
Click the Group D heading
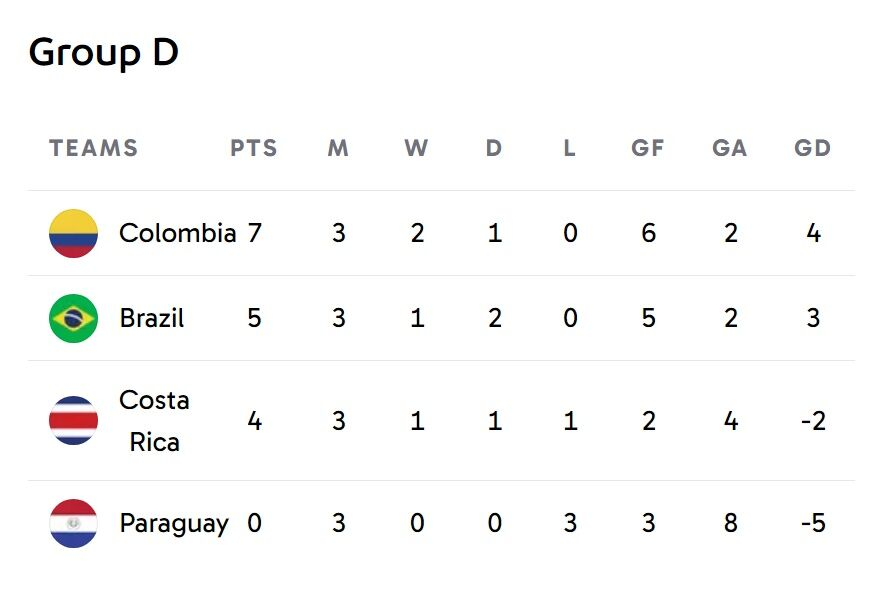pos(104,52)
